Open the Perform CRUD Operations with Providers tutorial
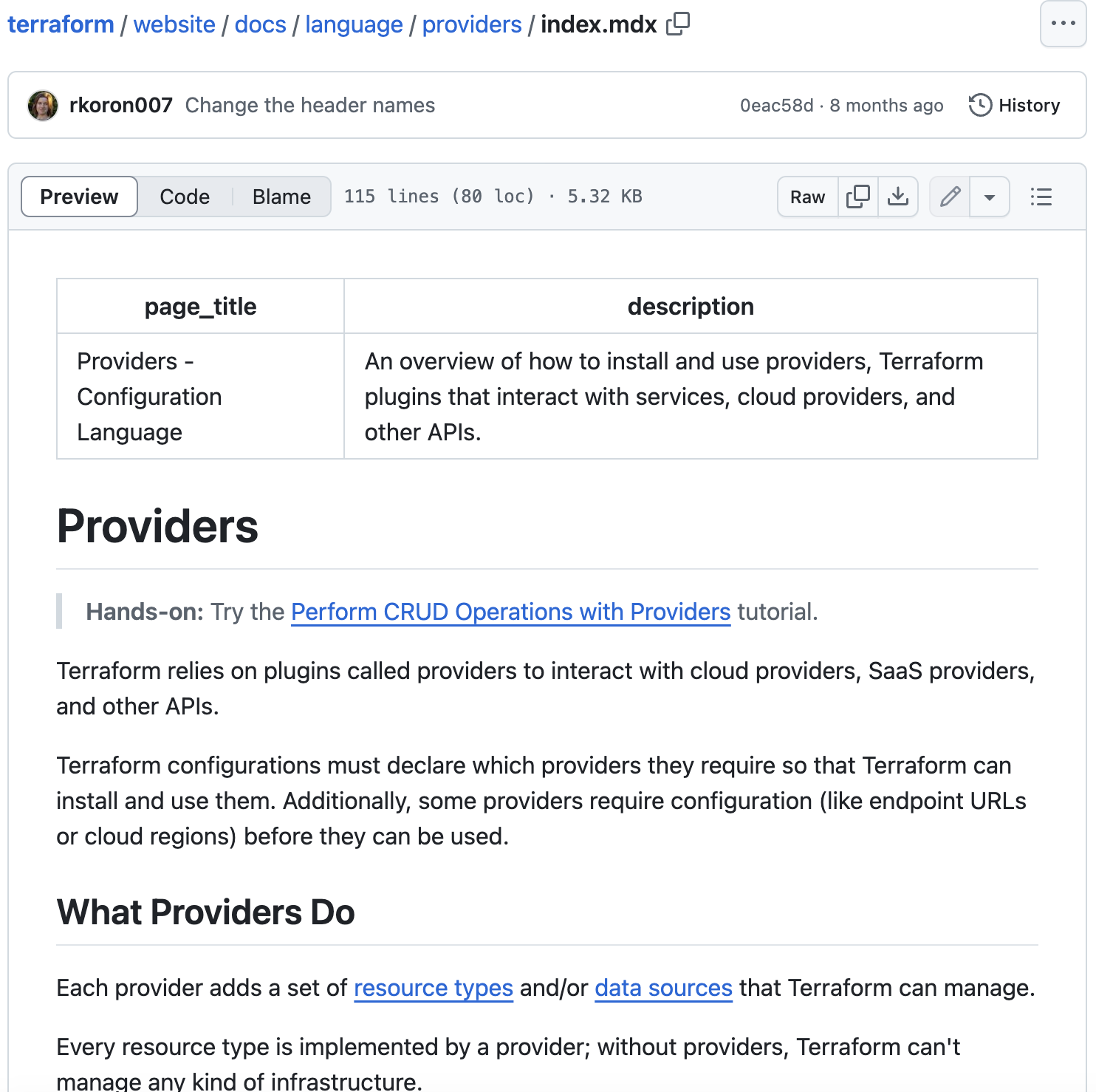 click(x=510, y=612)
